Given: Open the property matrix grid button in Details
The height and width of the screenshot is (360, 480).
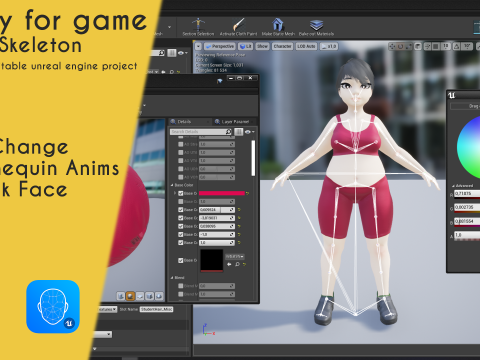Looking at the screenshot, I should [238, 132].
